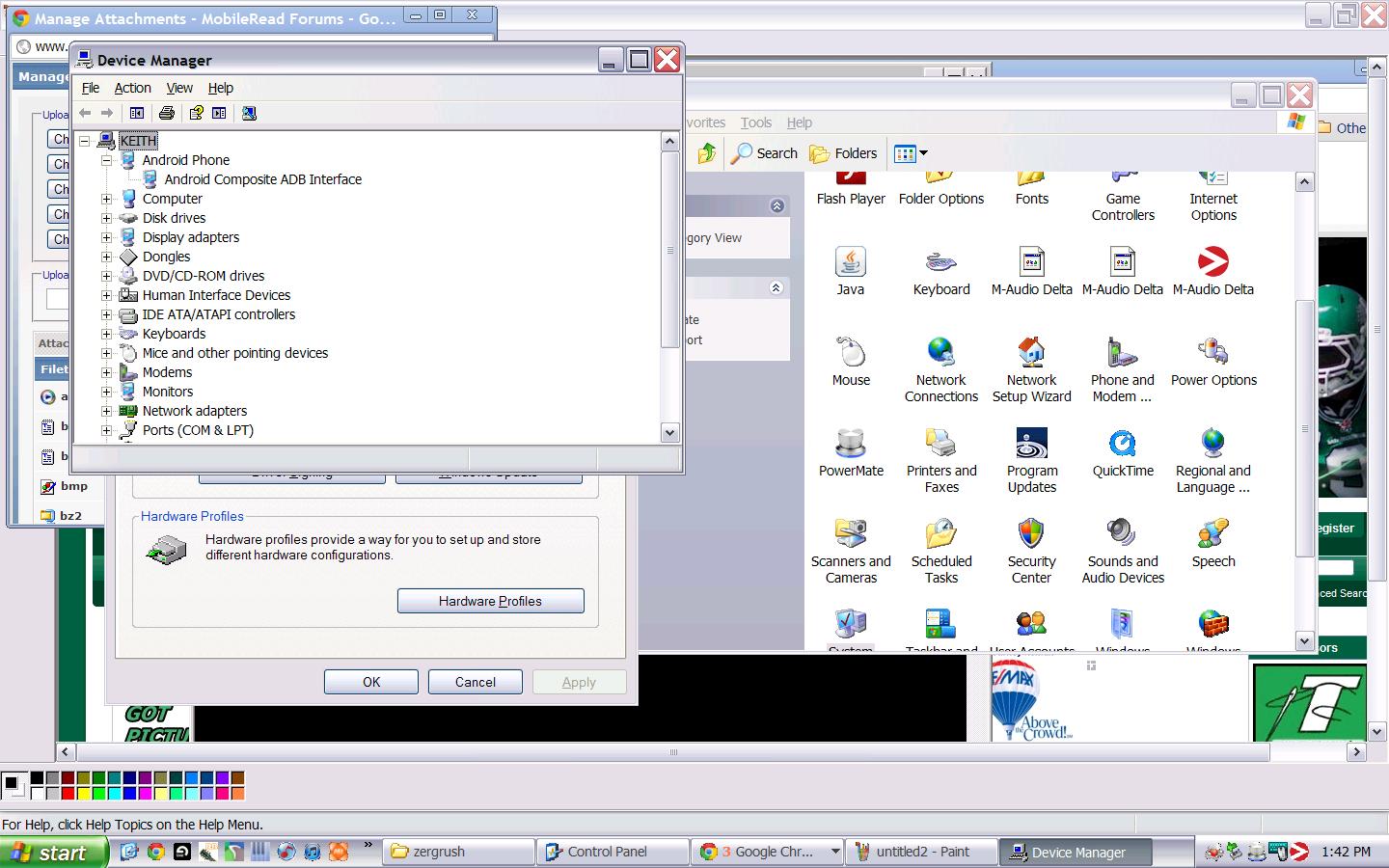Image resolution: width=1389 pixels, height=868 pixels.
Task: Open the File menu in Device Manager
Action: (91, 88)
